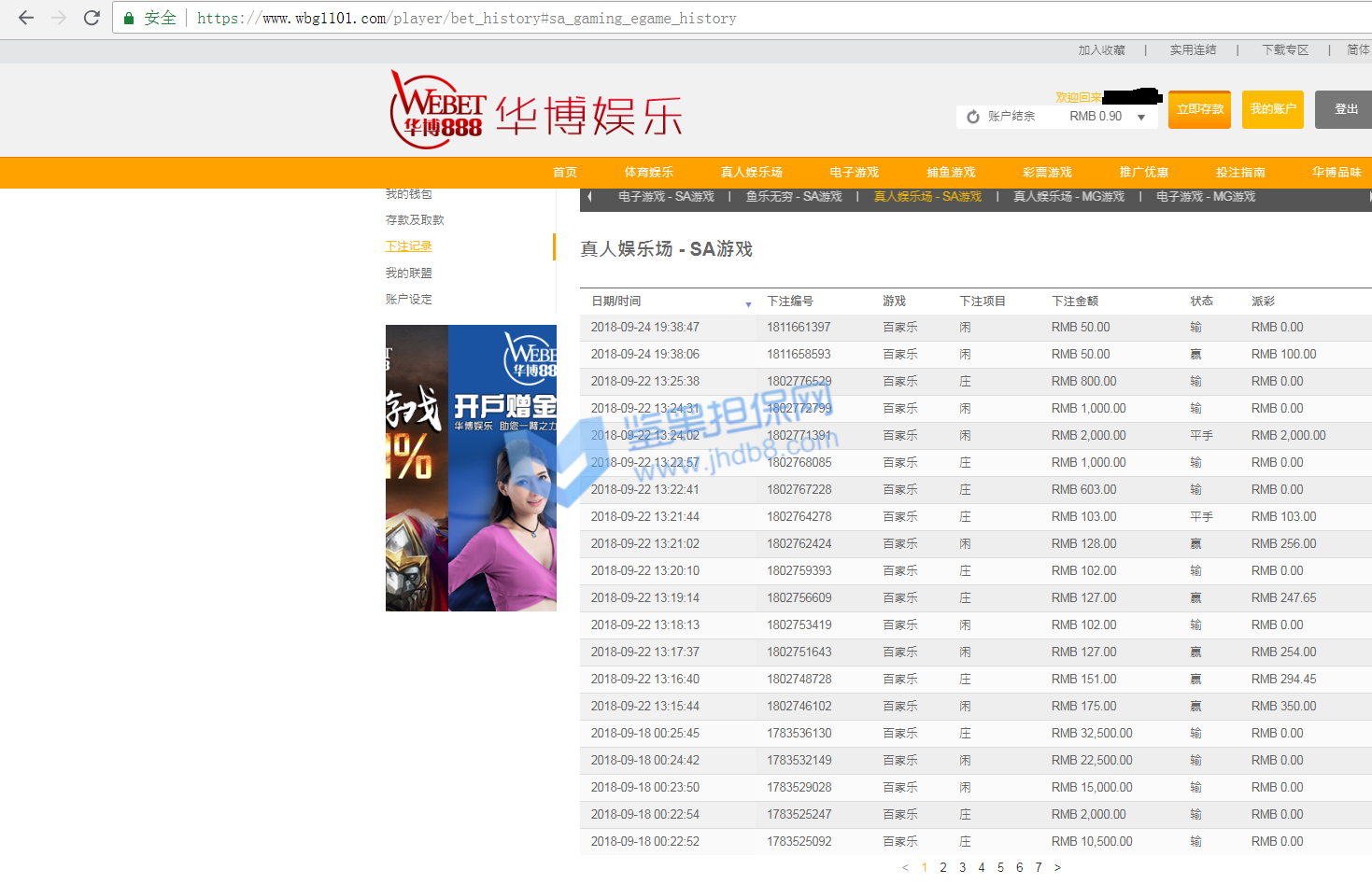Click the green secure padlock icon
The width and height of the screenshot is (1372, 884).
129,19
